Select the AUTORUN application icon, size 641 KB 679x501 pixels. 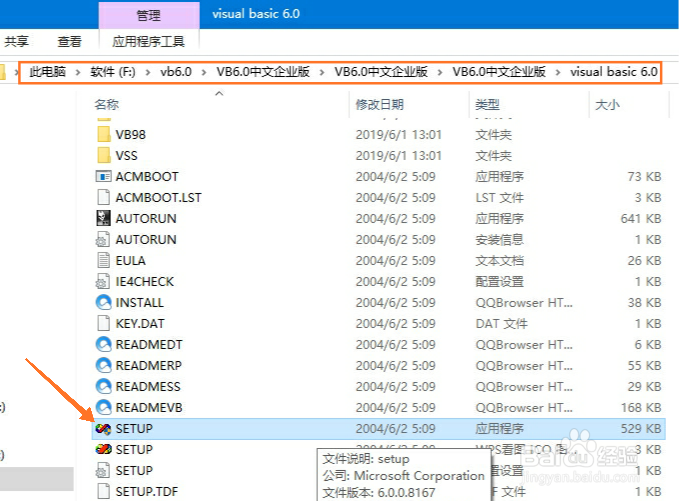[103, 218]
